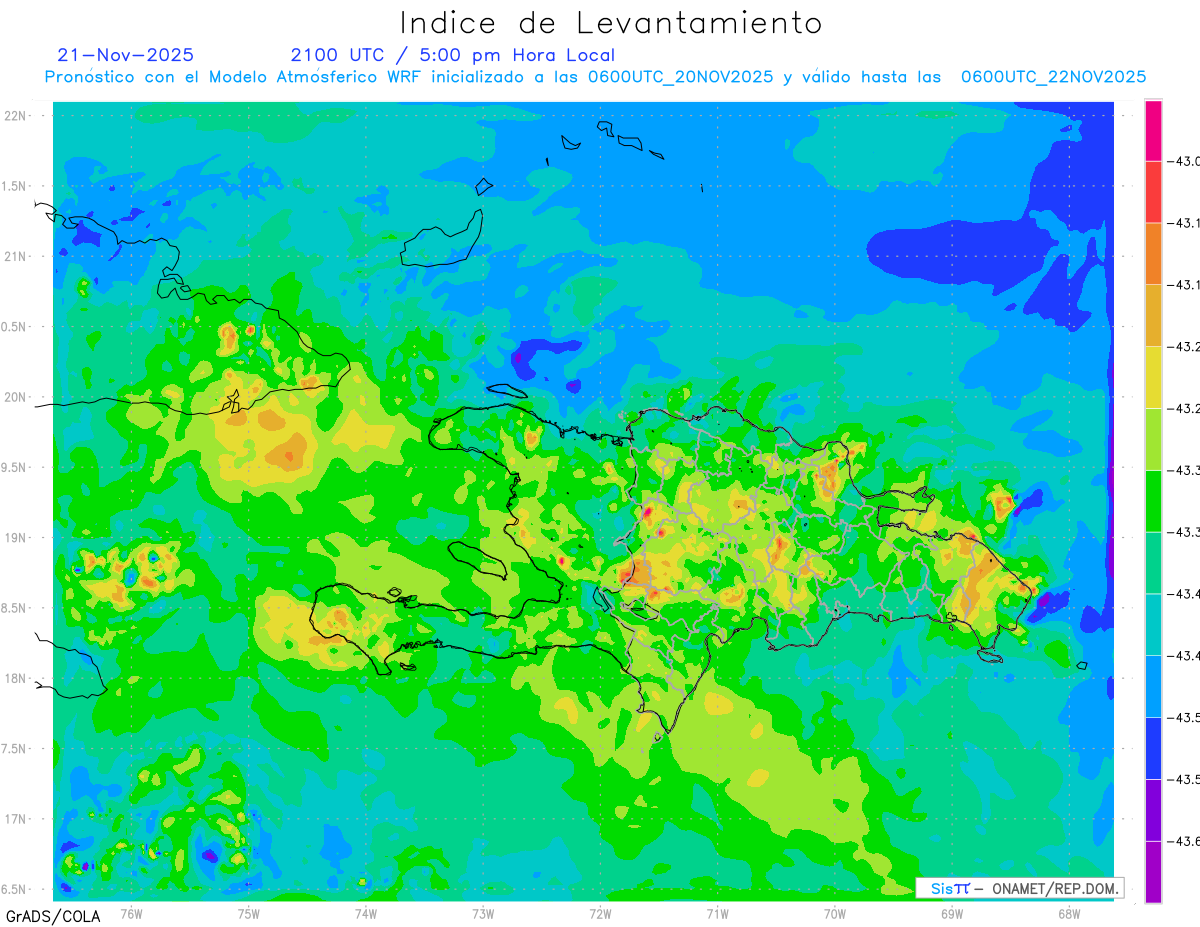Click the -43.0 legend value
Image resolution: width=1200 pixels, height=927 pixels.
point(1184,161)
